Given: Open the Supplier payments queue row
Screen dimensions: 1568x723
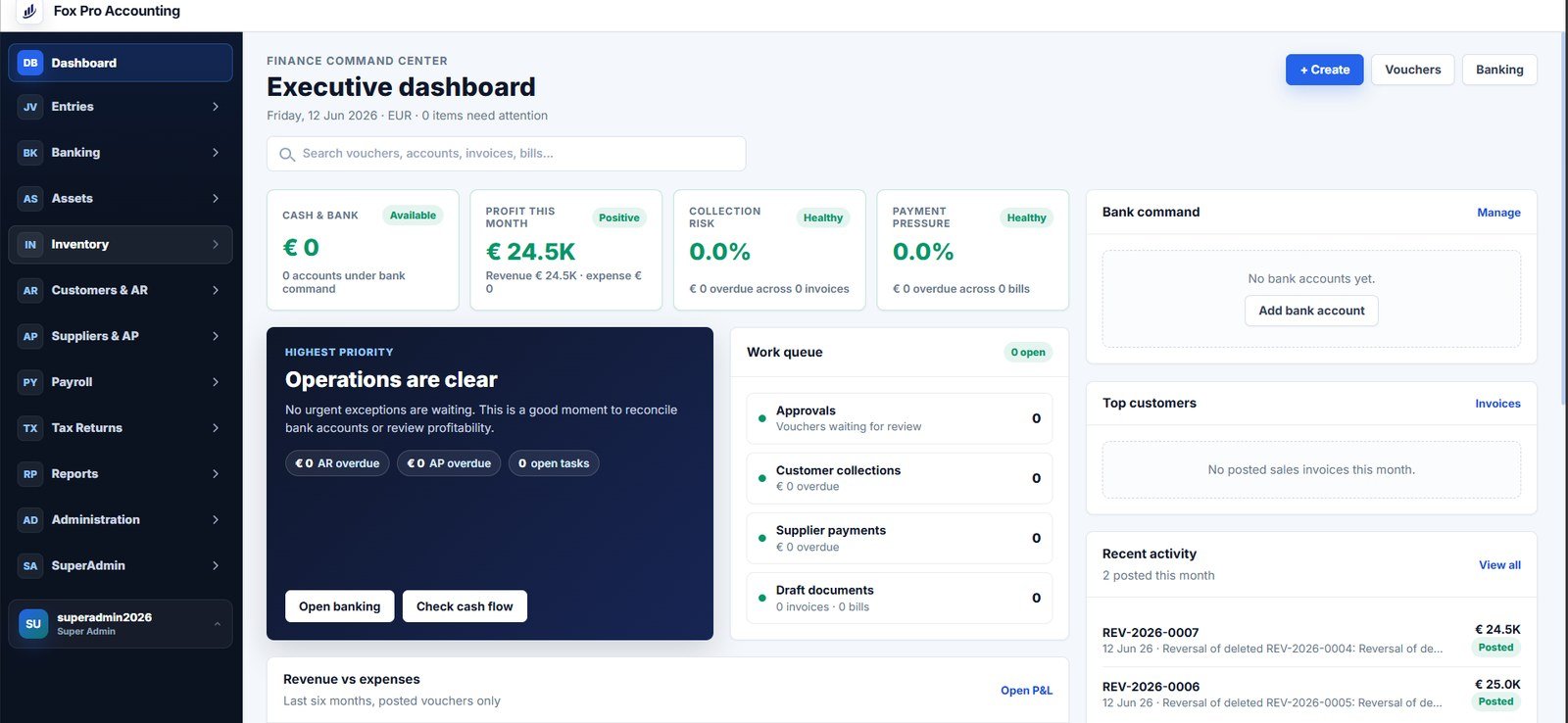Looking at the screenshot, I should tap(900, 538).
